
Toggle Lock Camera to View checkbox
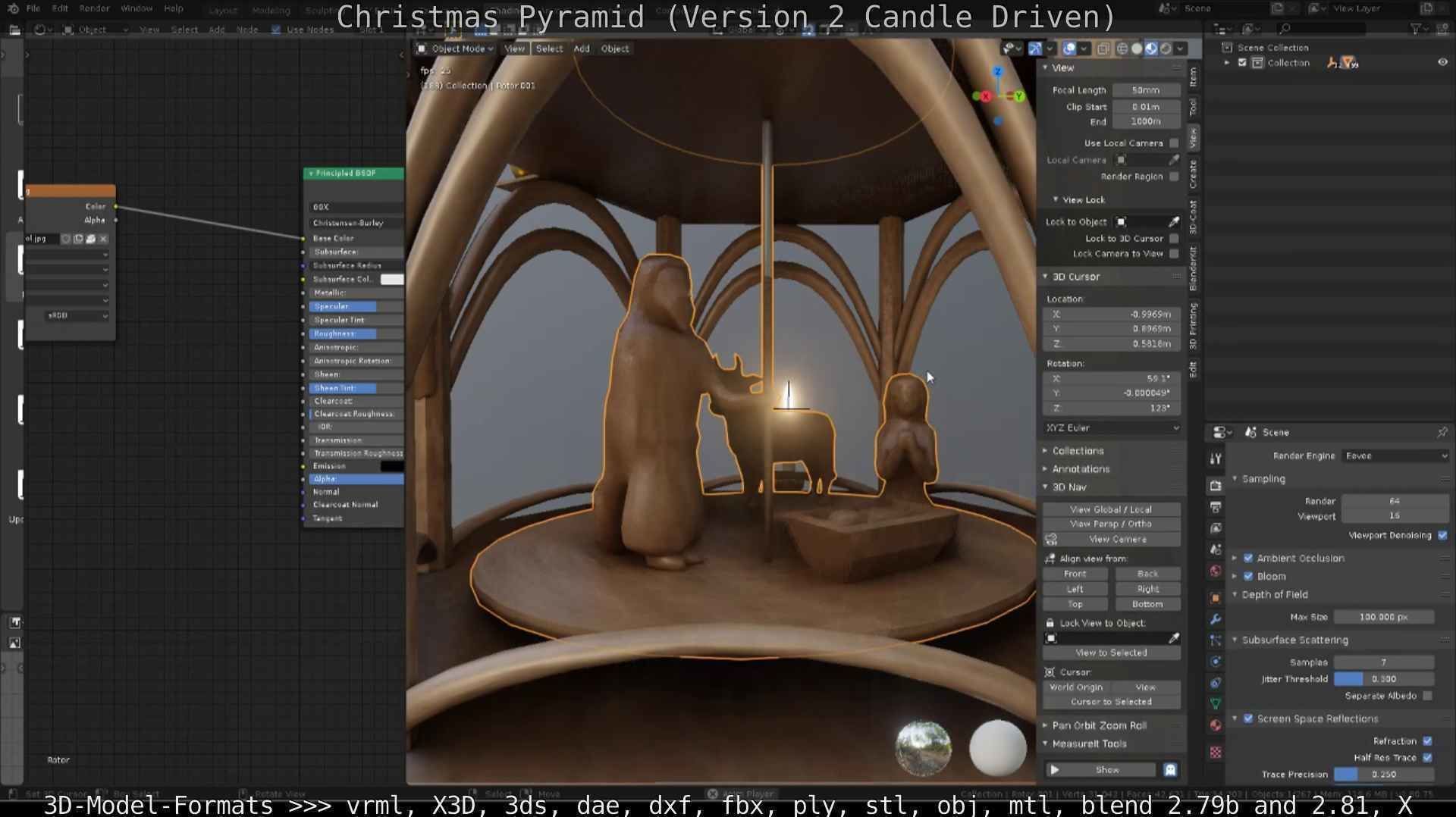coord(1174,254)
